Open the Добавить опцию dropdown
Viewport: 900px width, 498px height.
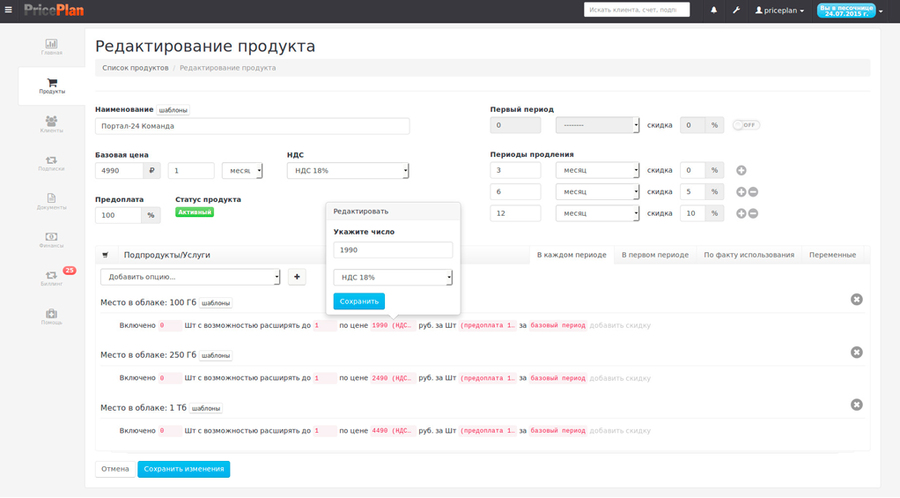point(190,277)
